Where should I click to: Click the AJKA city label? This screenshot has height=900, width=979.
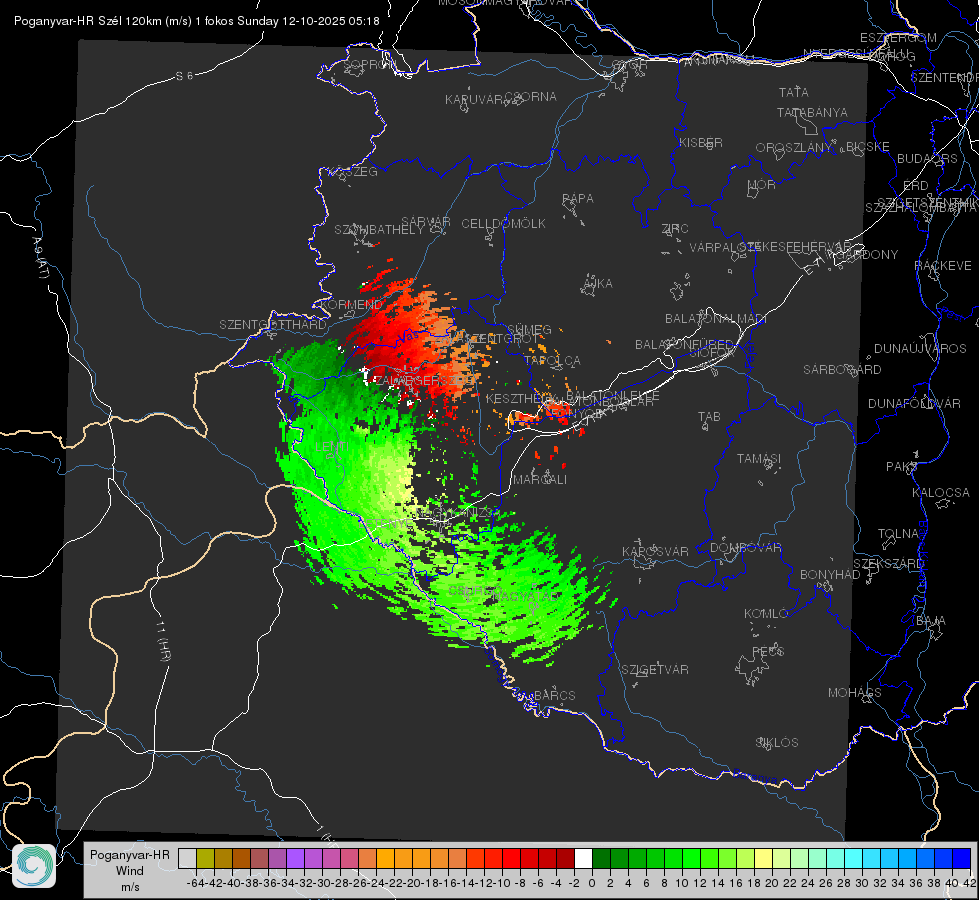coord(598,283)
